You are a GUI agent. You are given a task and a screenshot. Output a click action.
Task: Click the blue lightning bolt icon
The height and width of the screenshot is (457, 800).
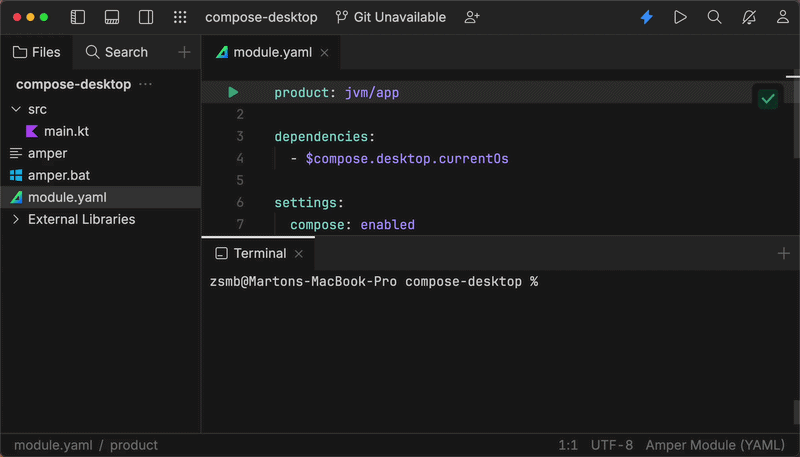pos(646,17)
